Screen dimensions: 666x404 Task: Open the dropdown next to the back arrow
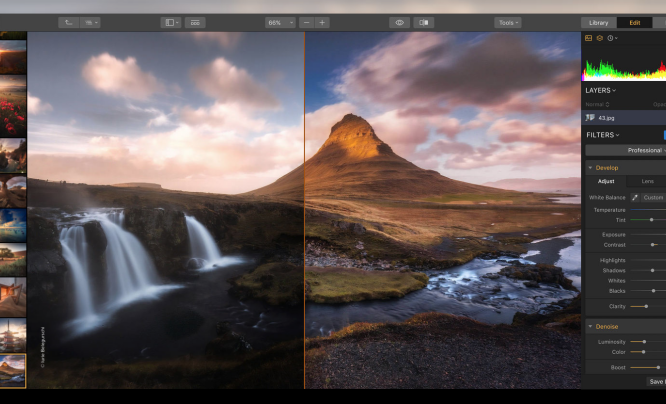[90, 23]
